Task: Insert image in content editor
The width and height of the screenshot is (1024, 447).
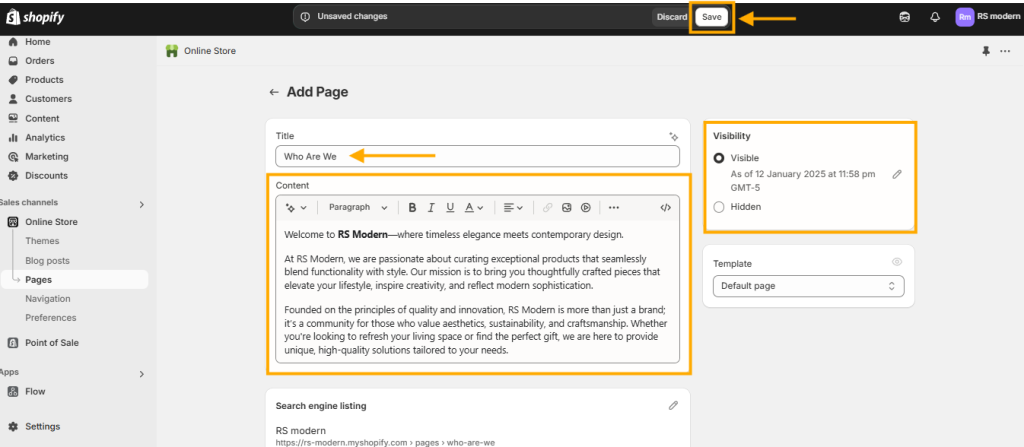Action: click(x=567, y=208)
